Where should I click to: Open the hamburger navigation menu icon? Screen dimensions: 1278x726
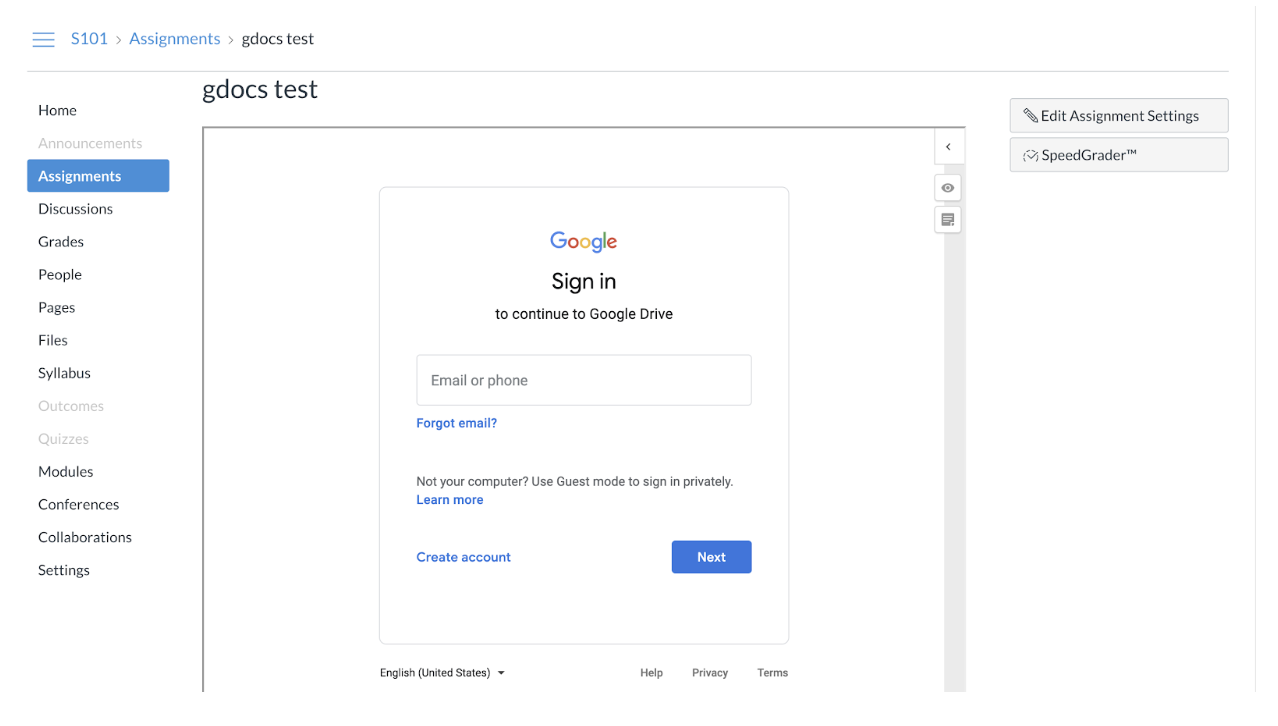(43, 40)
